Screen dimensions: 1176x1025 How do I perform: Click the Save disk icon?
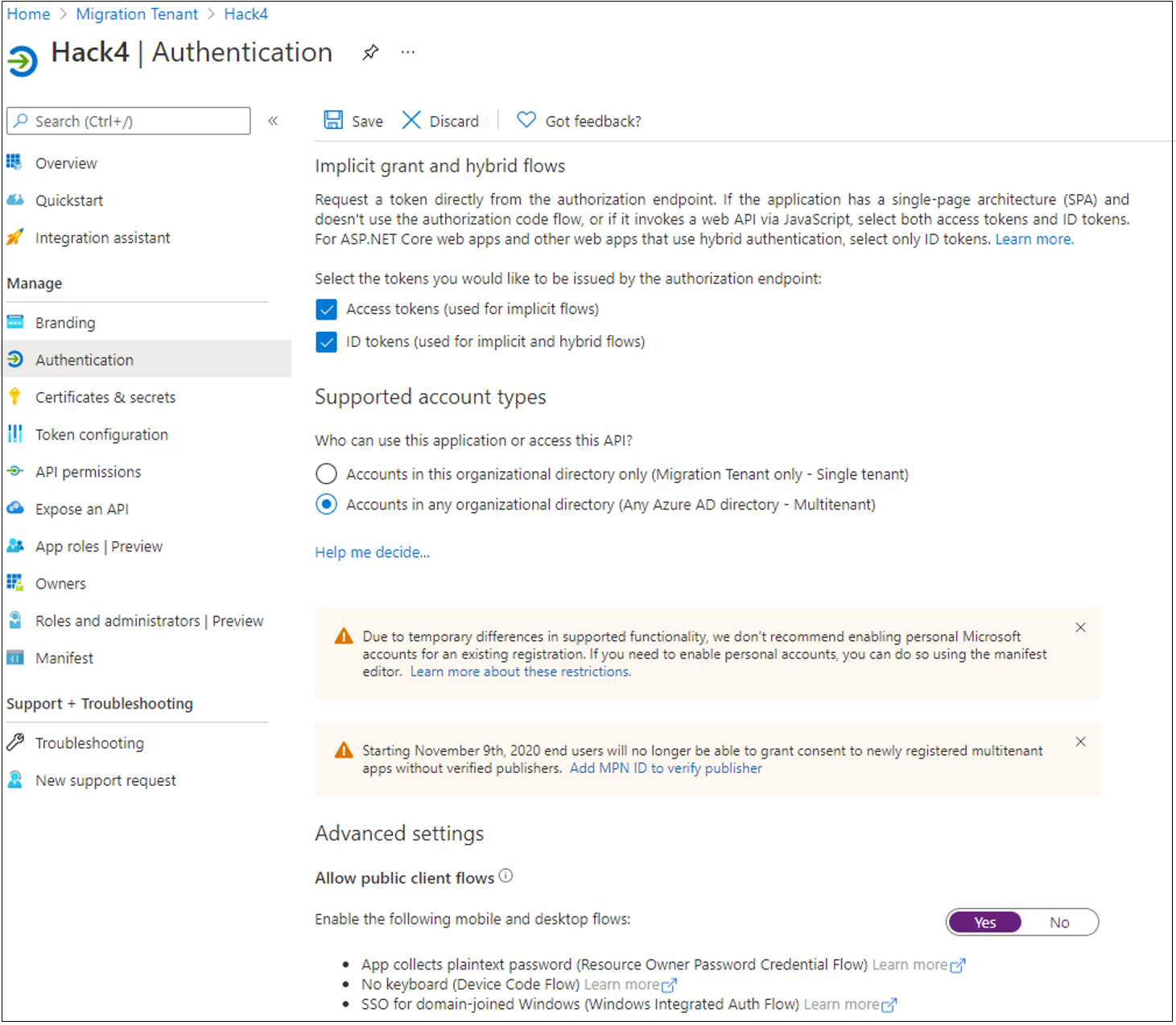333,120
